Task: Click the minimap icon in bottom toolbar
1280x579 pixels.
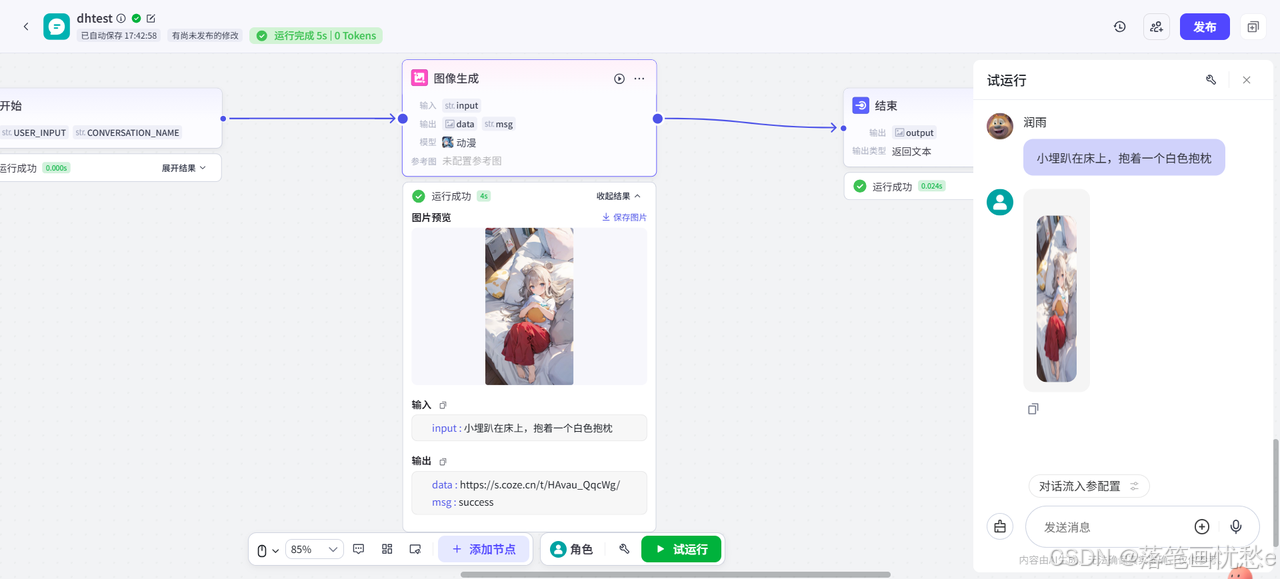Action: tap(415, 549)
